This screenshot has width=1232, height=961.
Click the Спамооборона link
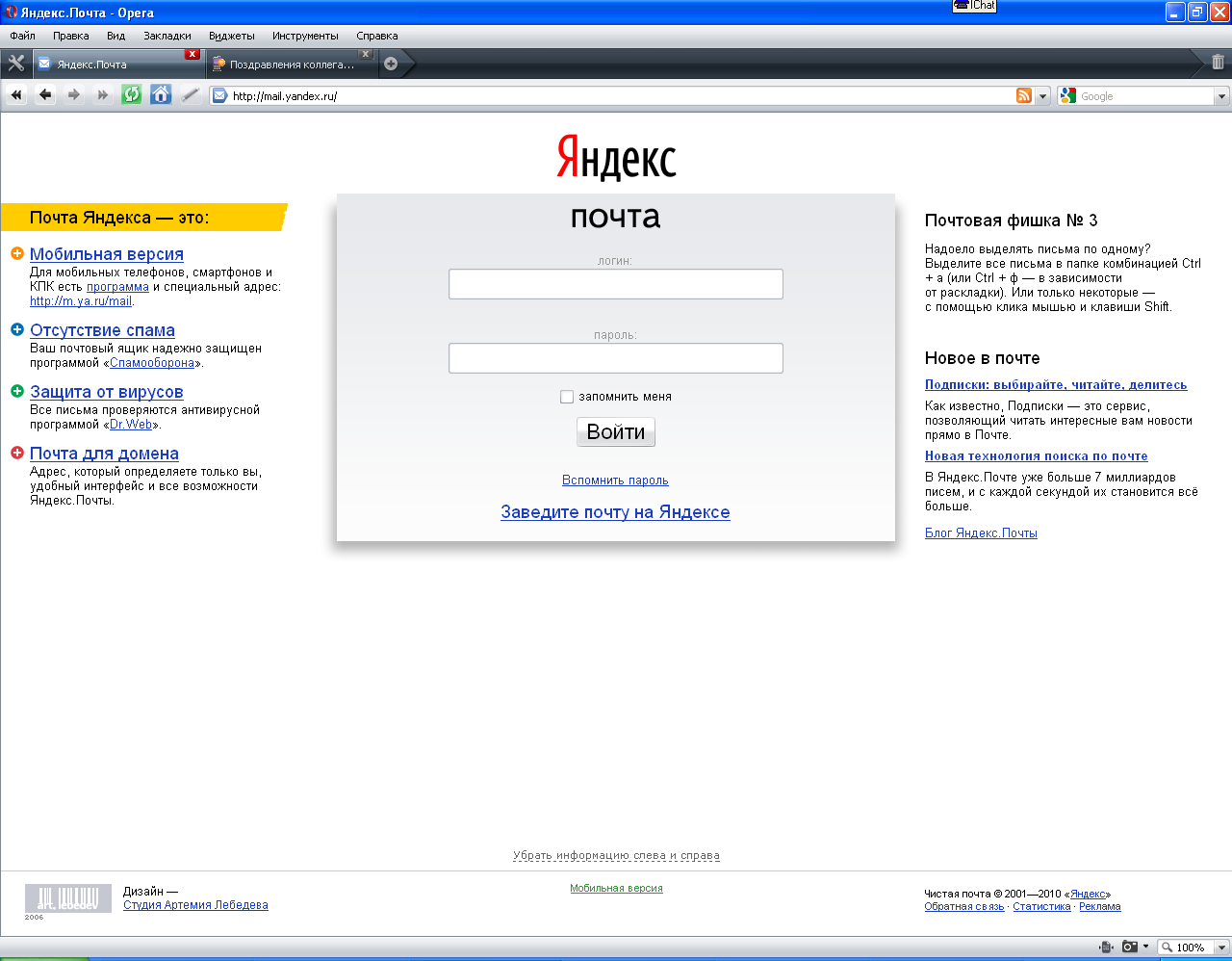tap(152, 363)
